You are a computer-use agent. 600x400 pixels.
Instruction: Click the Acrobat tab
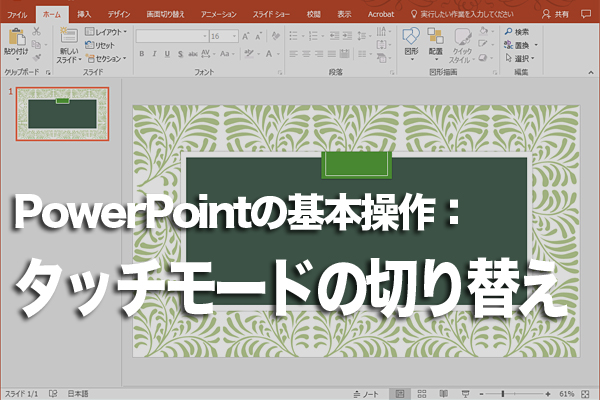pyautogui.click(x=381, y=15)
